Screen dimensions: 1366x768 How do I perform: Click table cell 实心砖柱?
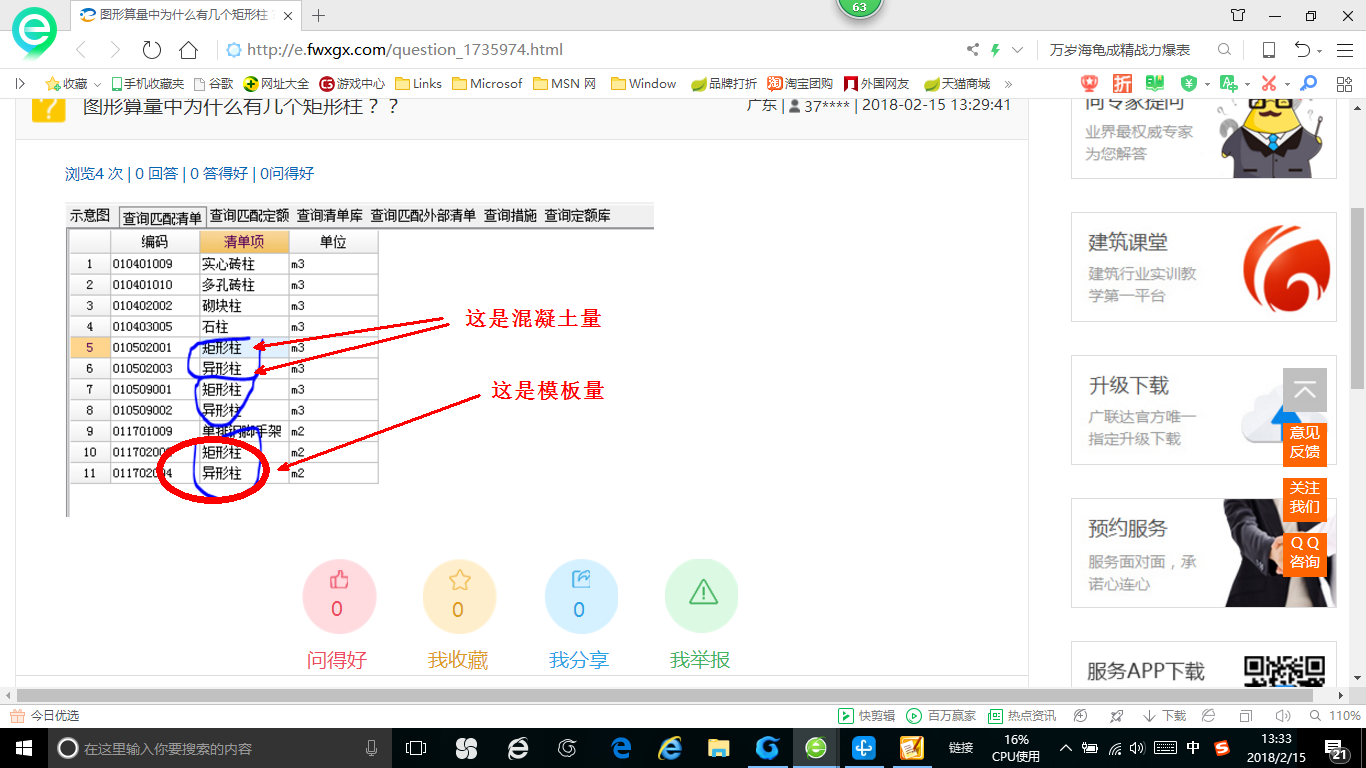click(244, 264)
